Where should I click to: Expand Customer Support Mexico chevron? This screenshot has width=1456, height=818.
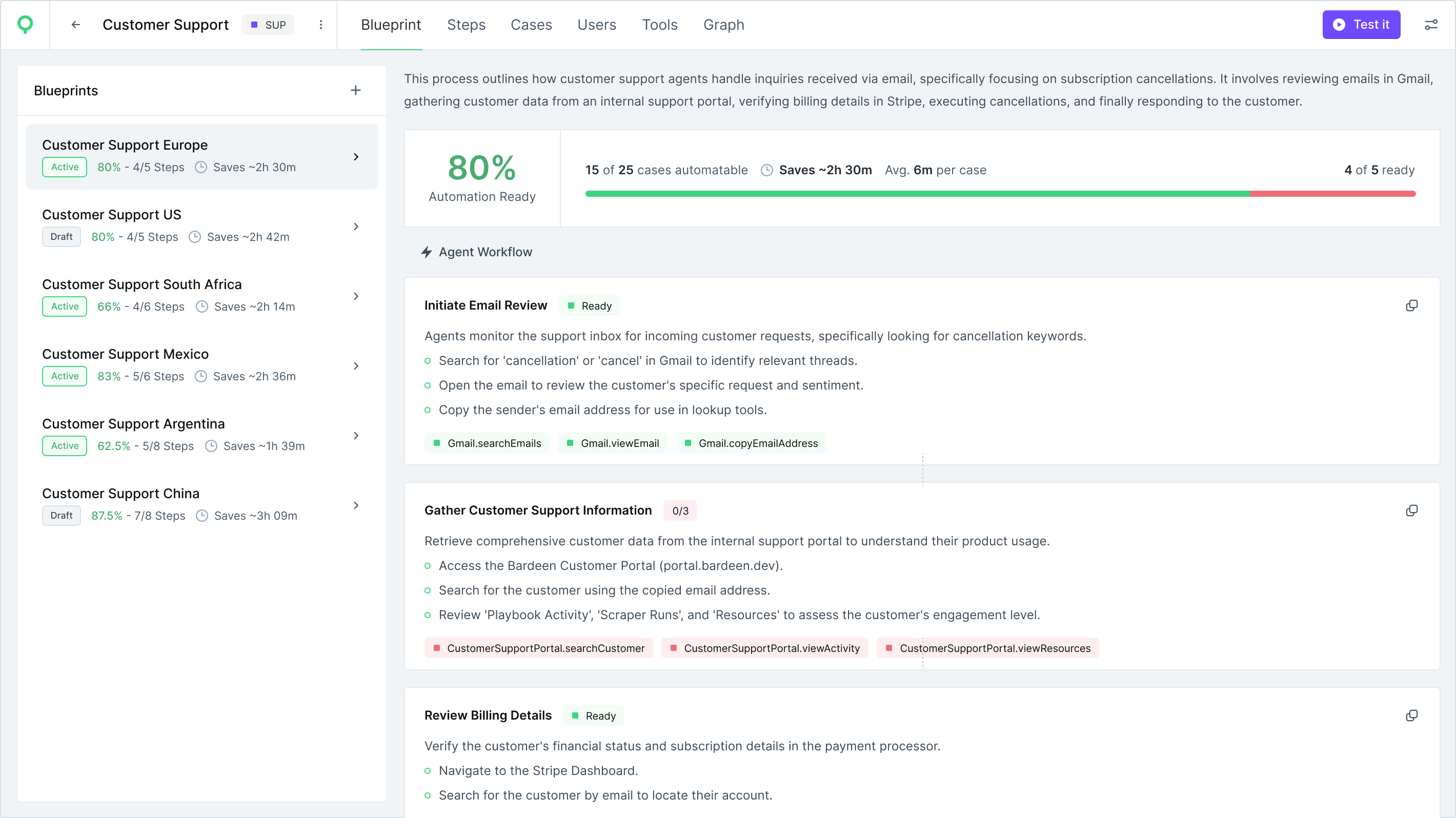tap(355, 366)
